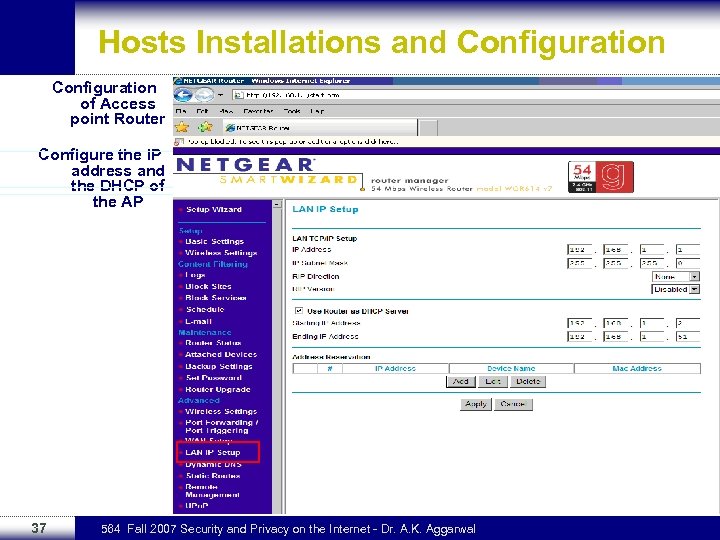
Task: Open the Tools menu
Action: [292, 111]
